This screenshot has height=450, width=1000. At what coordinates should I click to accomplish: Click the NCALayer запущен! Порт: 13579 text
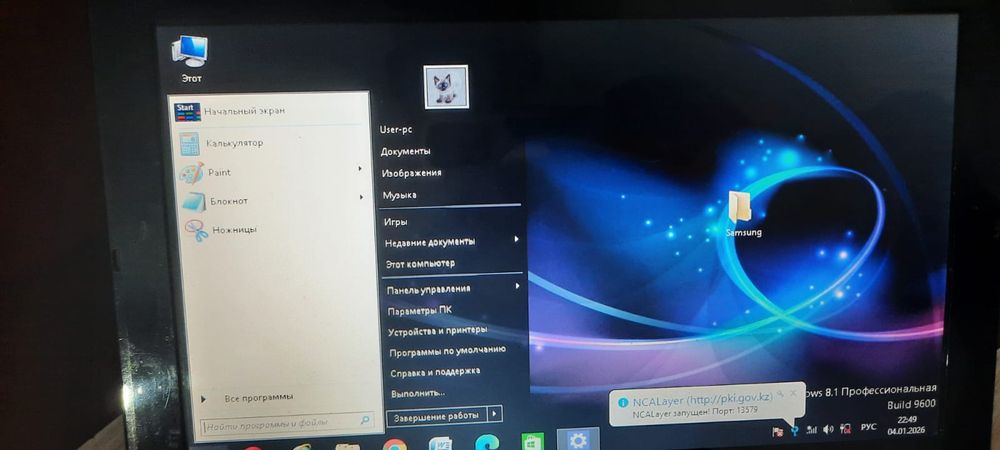click(695, 414)
